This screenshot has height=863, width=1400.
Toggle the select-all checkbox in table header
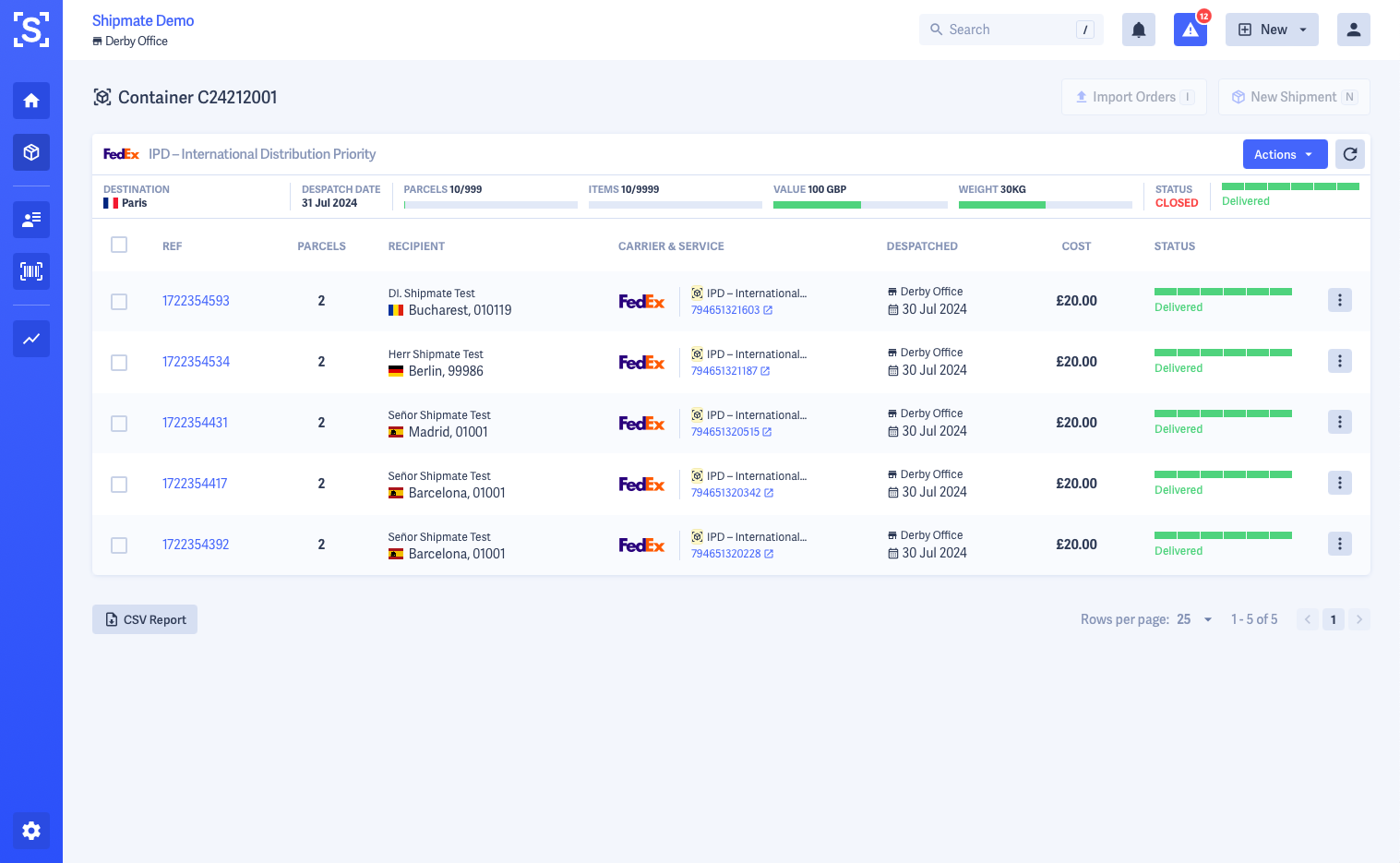click(x=119, y=245)
